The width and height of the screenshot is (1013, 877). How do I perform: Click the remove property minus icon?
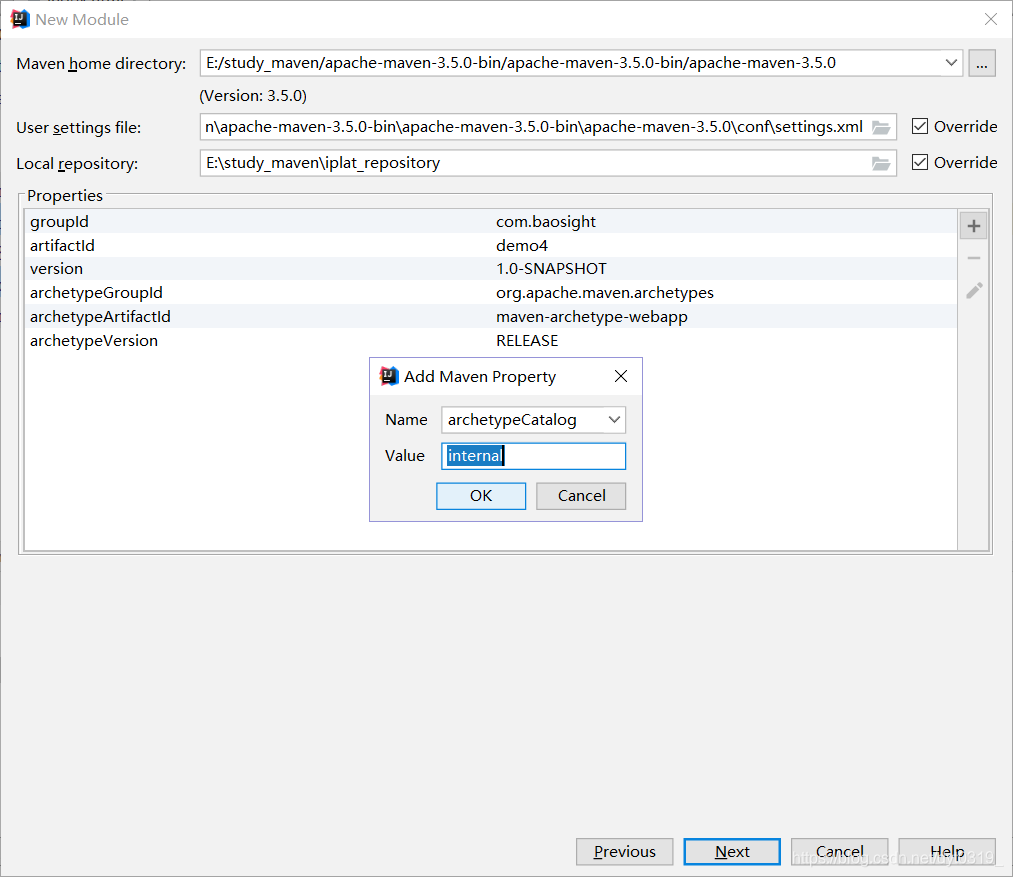974,258
